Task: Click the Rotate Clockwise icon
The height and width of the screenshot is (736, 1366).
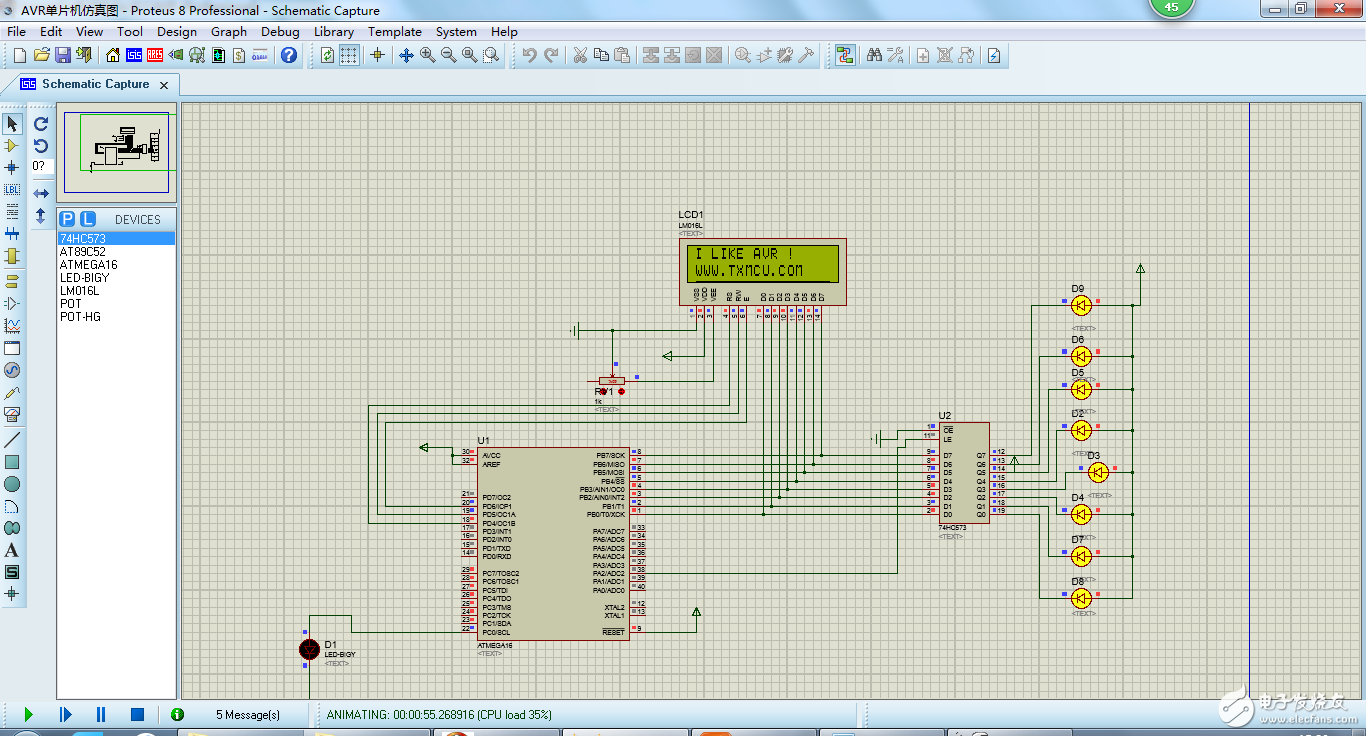Action: pos(41,124)
